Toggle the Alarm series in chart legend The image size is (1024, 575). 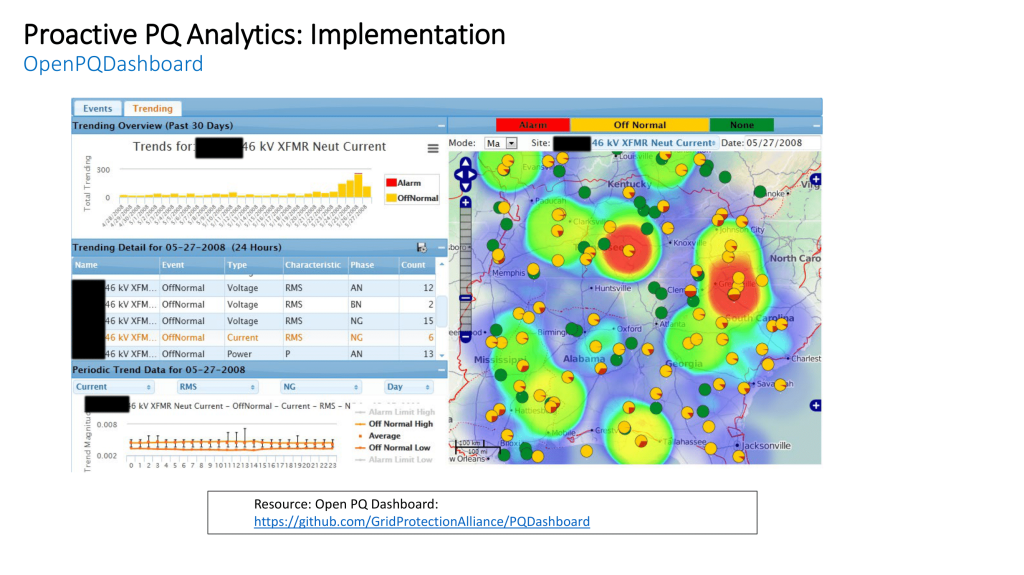(403, 183)
